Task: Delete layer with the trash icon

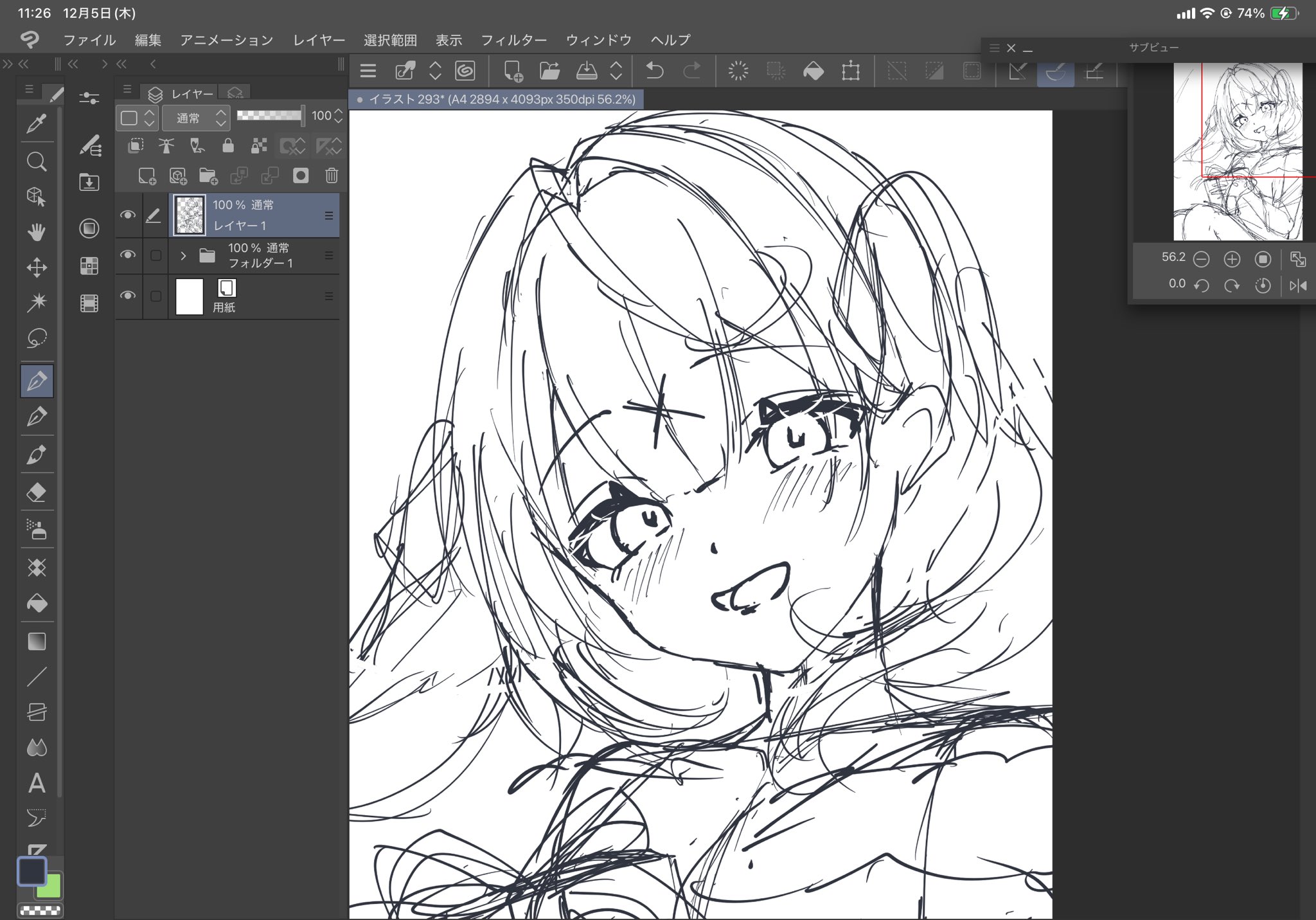Action: 331,176
